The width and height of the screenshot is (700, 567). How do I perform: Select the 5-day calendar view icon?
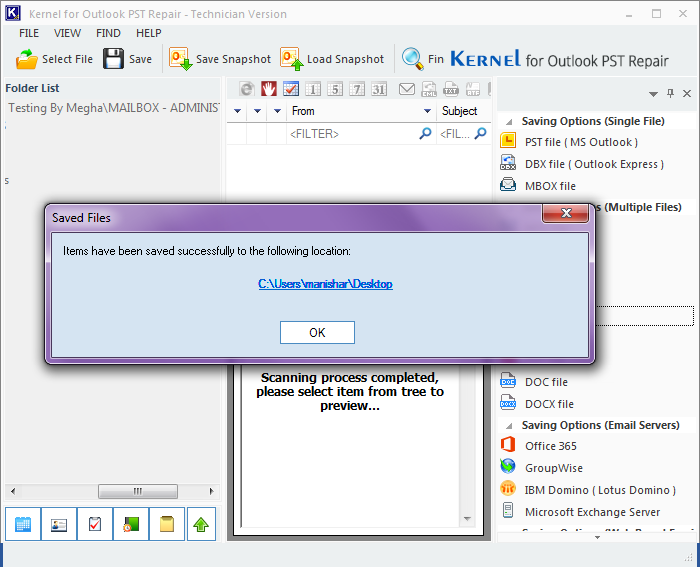335,89
